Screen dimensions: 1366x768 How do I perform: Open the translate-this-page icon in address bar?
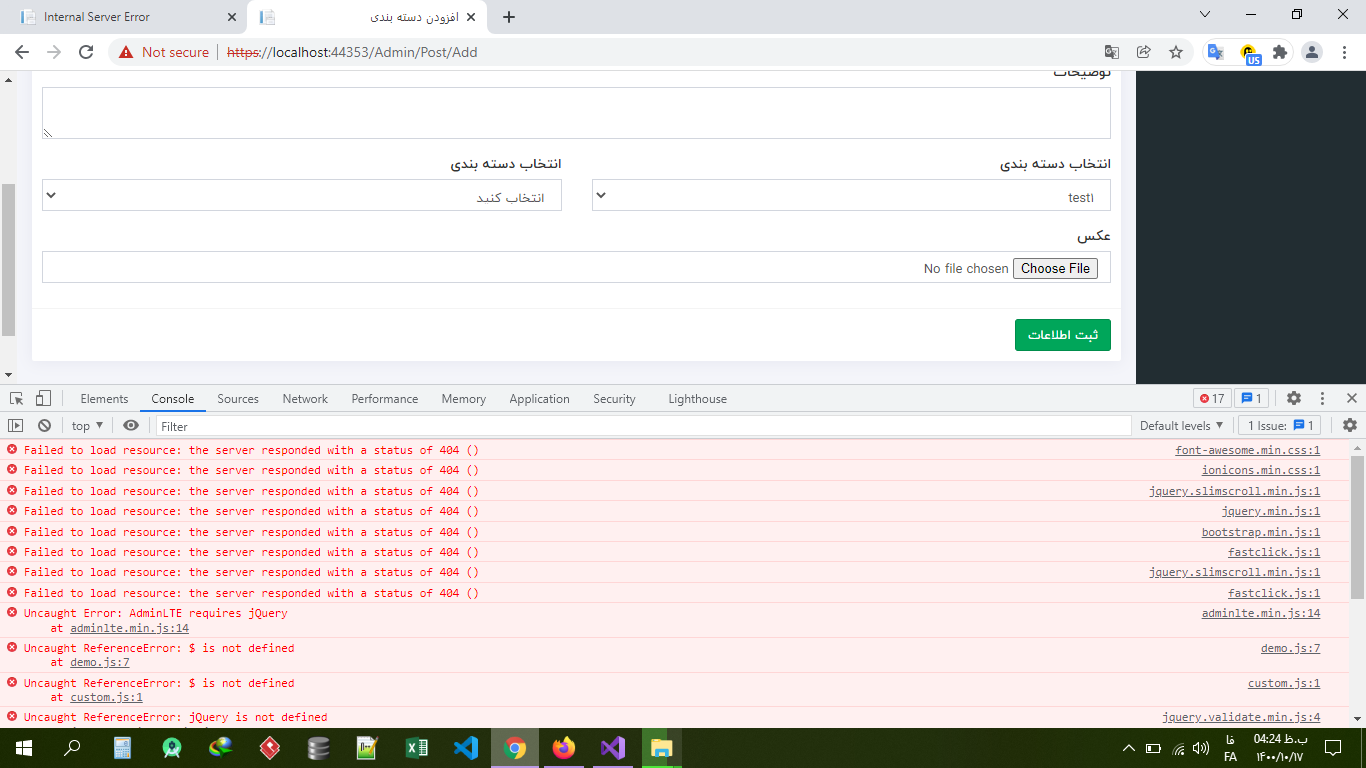pyautogui.click(x=1112, y=52)
